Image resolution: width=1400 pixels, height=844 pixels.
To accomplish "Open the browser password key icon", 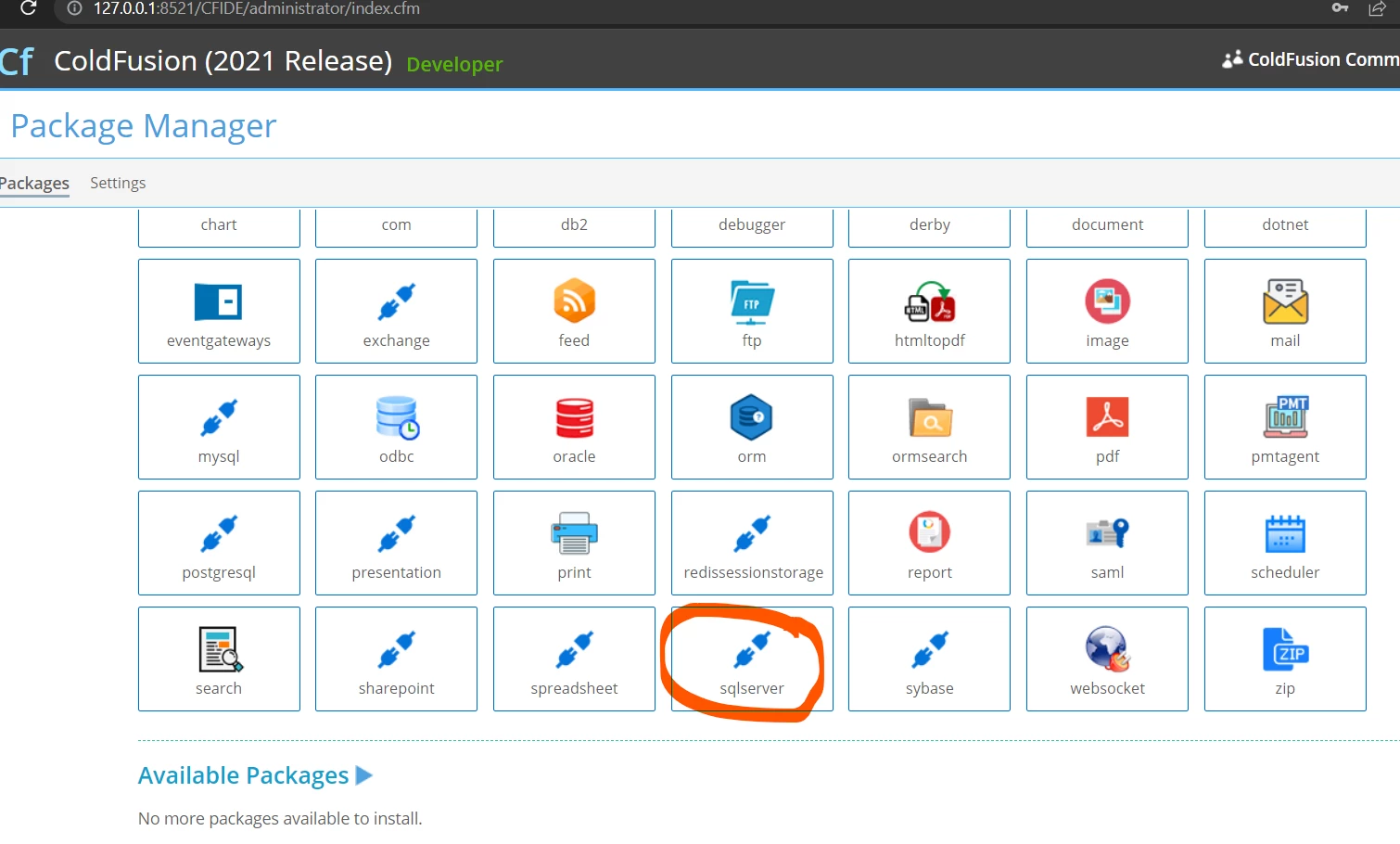I will (x=1340, y=8).
